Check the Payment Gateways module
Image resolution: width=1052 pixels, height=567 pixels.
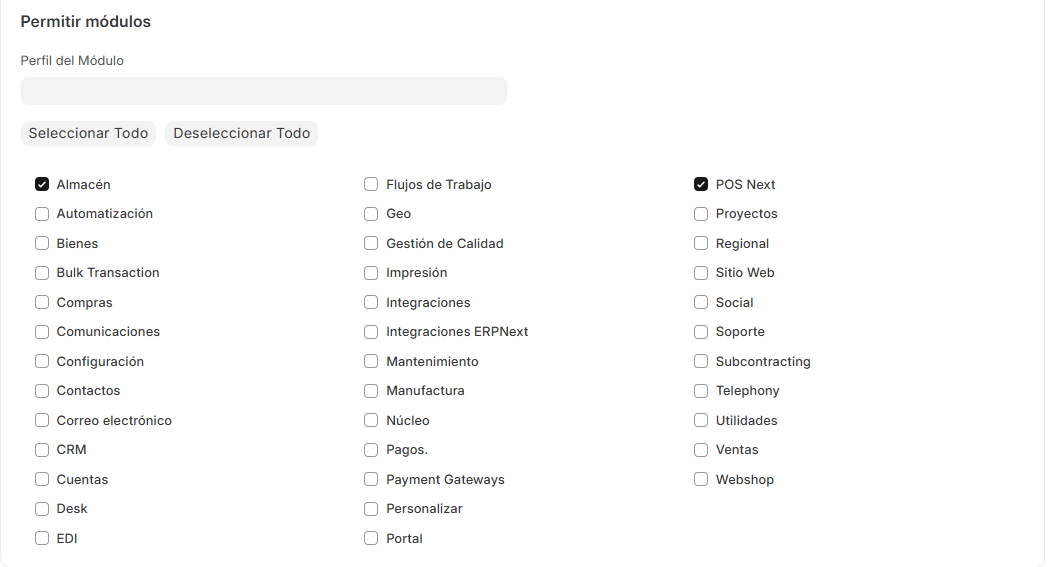click(371, 480)
